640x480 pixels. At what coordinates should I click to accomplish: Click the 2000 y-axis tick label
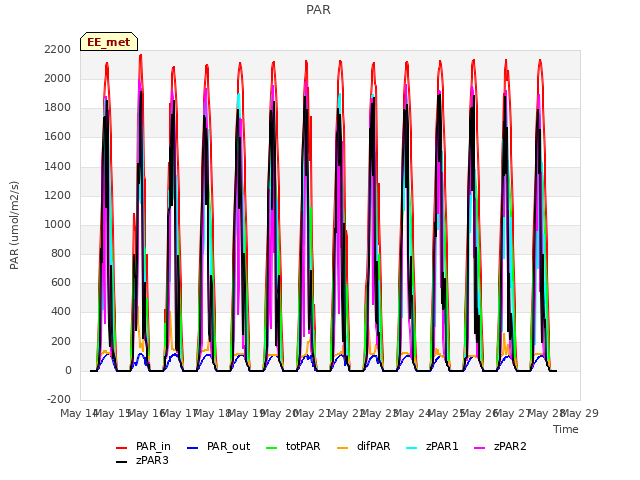58,78
